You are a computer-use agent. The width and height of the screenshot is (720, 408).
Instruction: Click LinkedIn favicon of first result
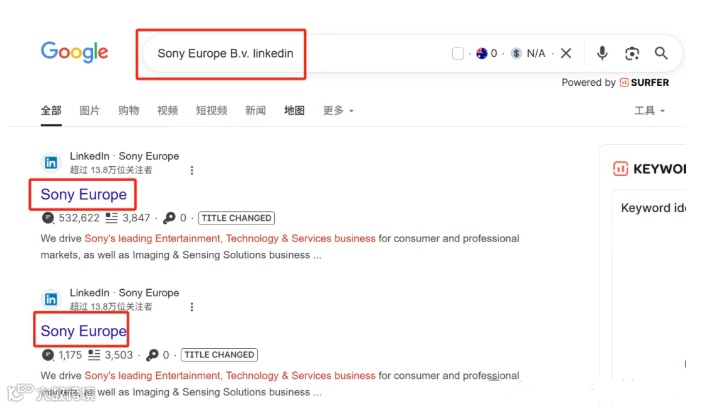[x=51, y=162]
